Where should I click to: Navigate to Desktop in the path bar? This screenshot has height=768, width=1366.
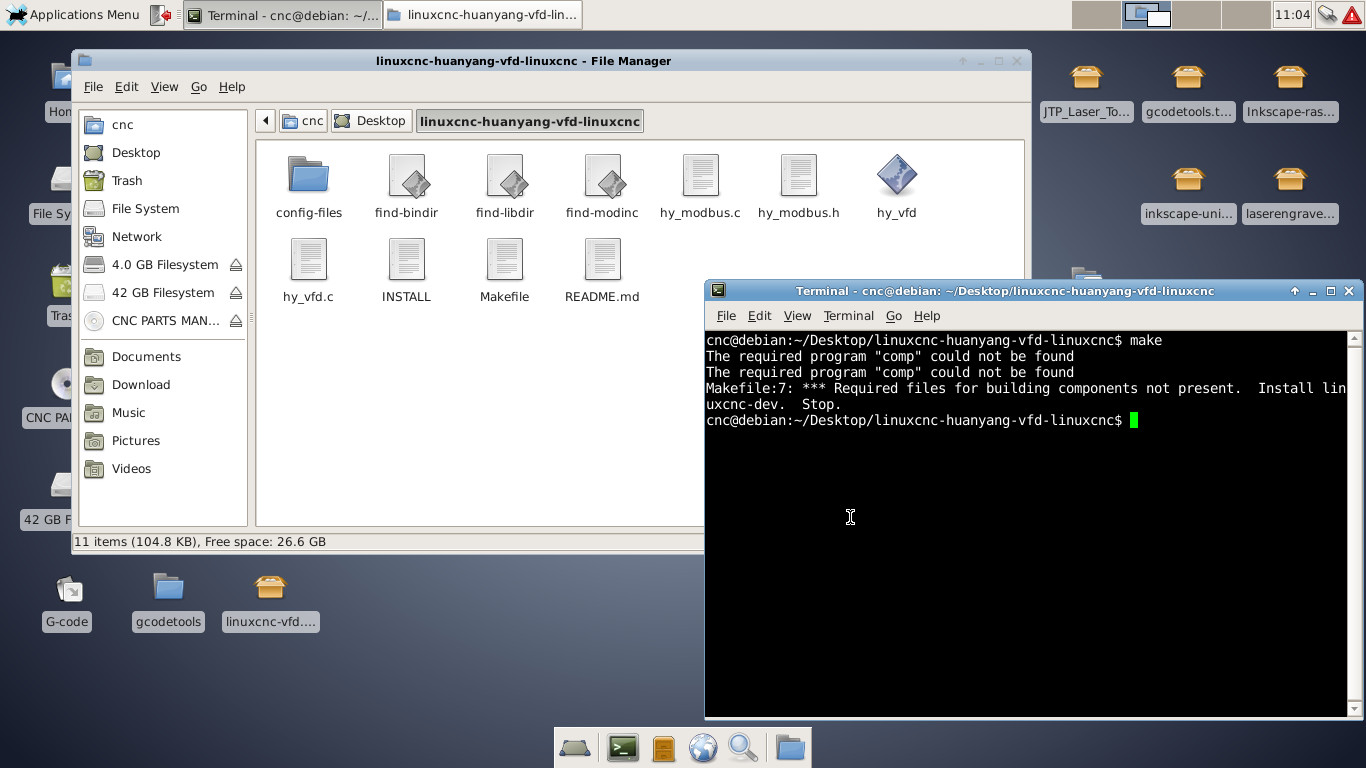[370, 121]
